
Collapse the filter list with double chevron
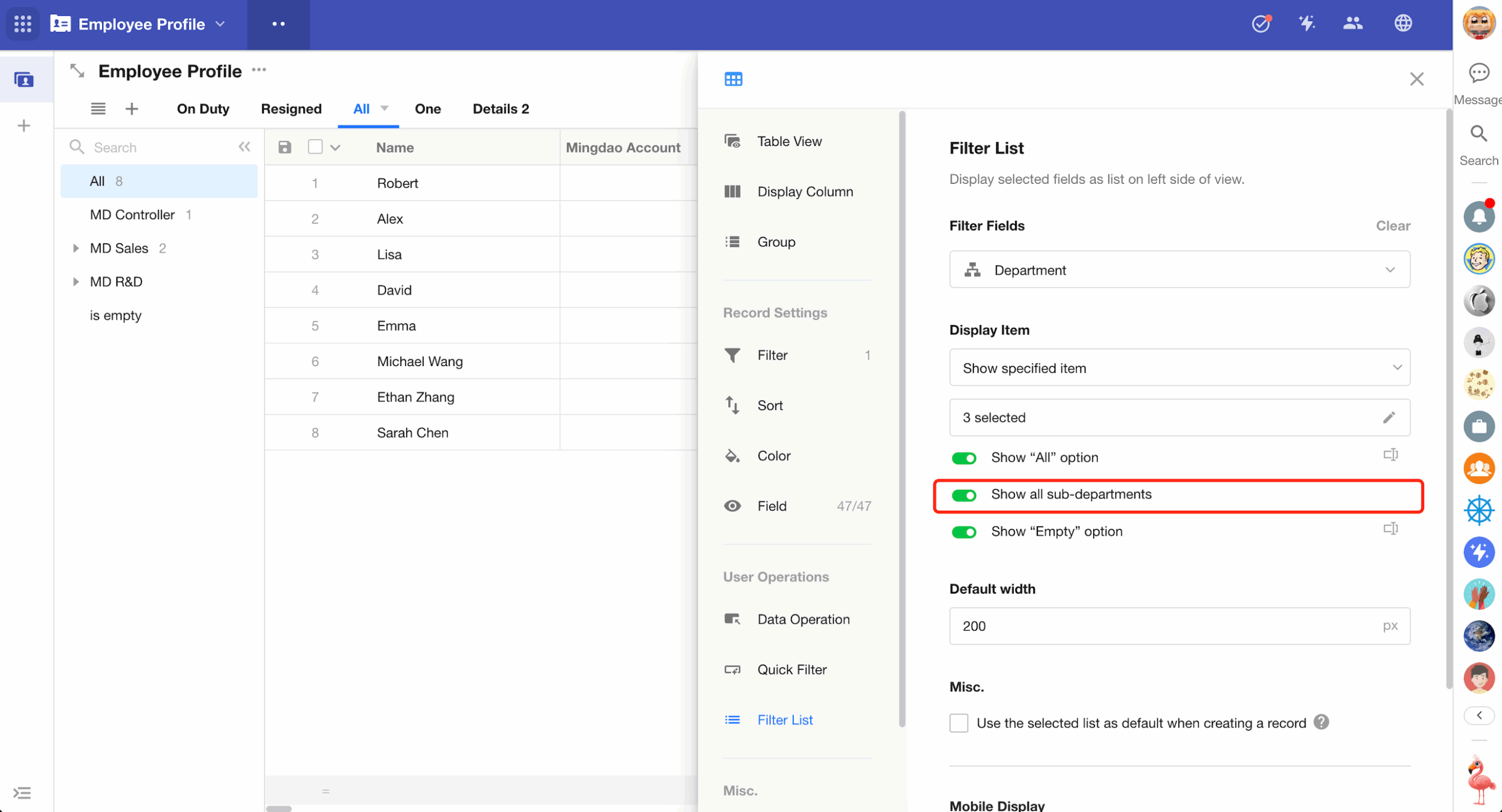tap(244, 147)
